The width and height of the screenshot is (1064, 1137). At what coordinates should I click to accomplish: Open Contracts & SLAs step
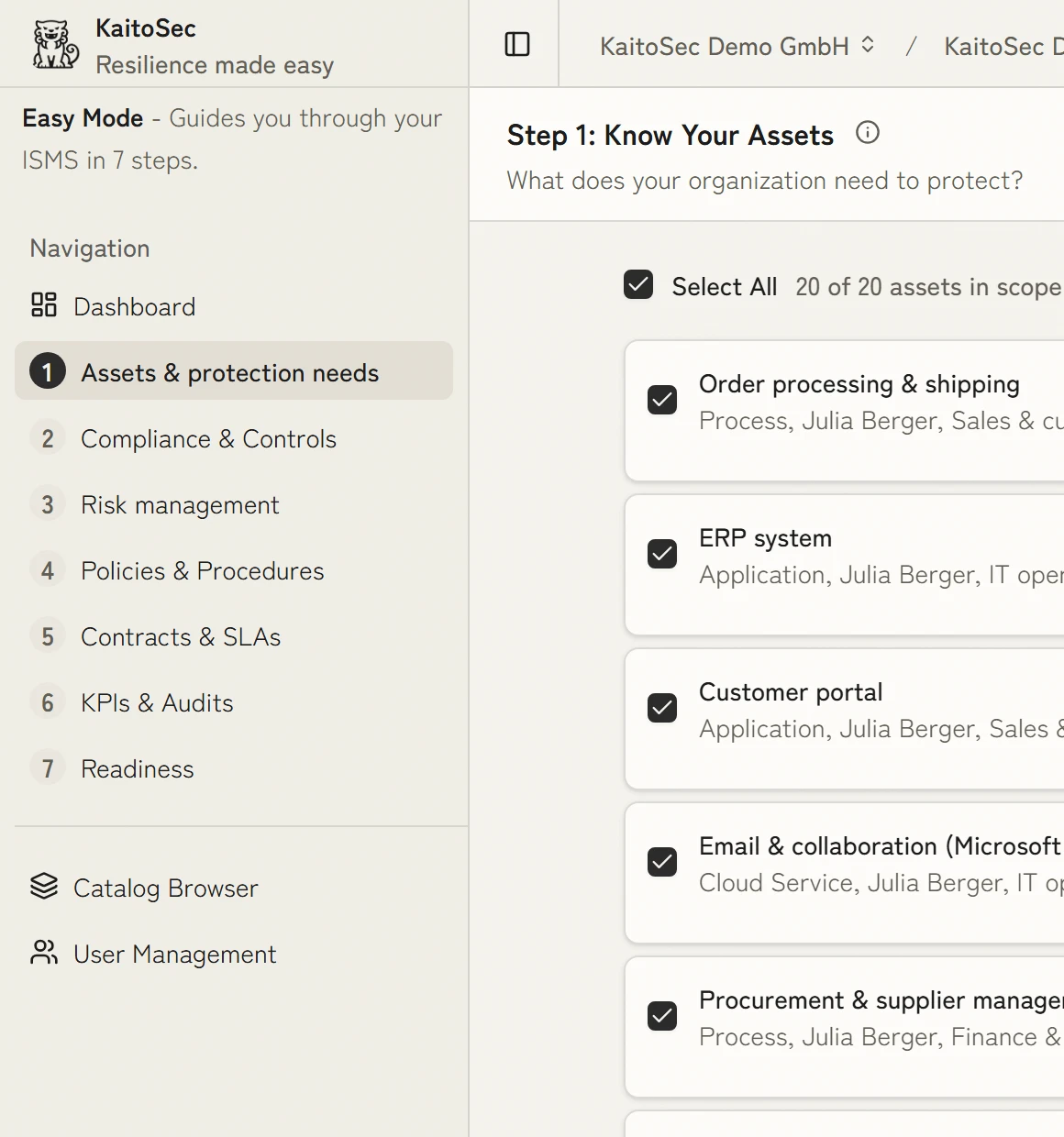(x=234, y=636)
